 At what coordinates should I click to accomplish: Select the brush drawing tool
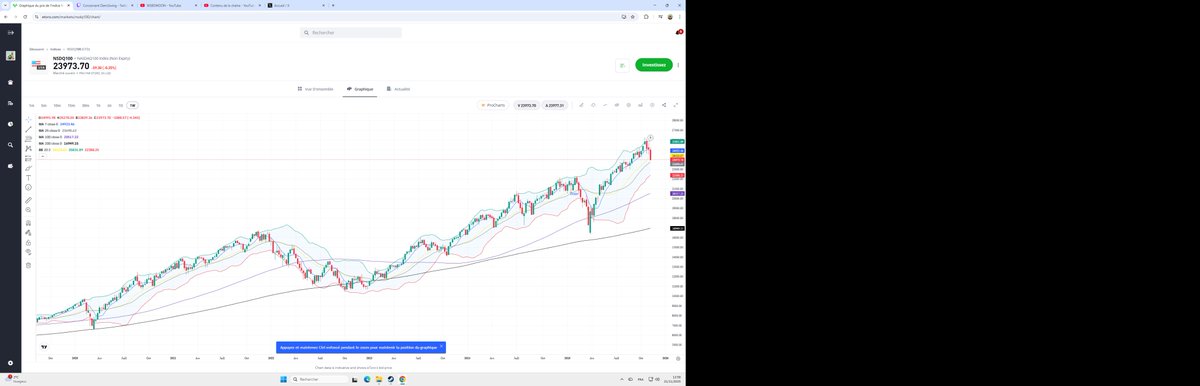pos(28,168)
